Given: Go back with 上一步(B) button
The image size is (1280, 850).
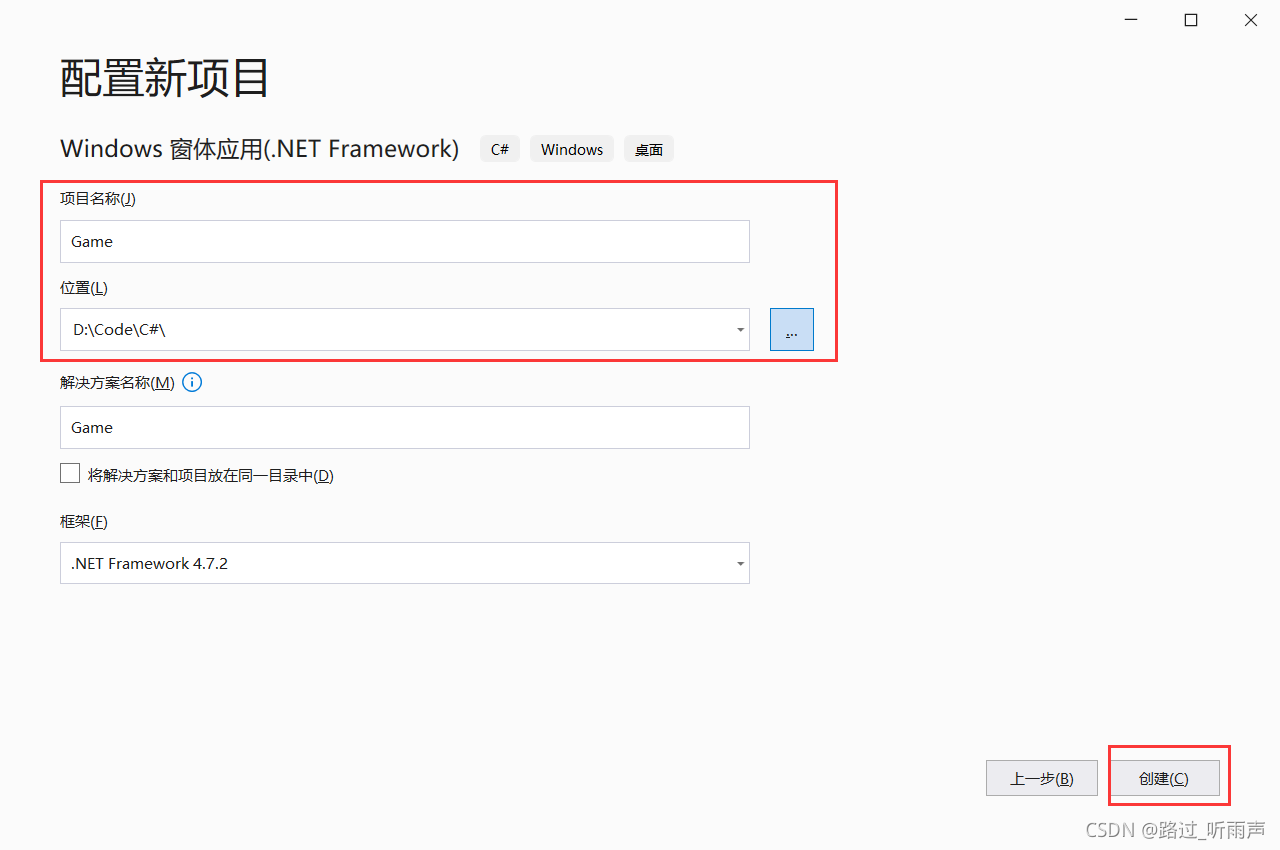Looking at the screenshot, I should 1042,778.
